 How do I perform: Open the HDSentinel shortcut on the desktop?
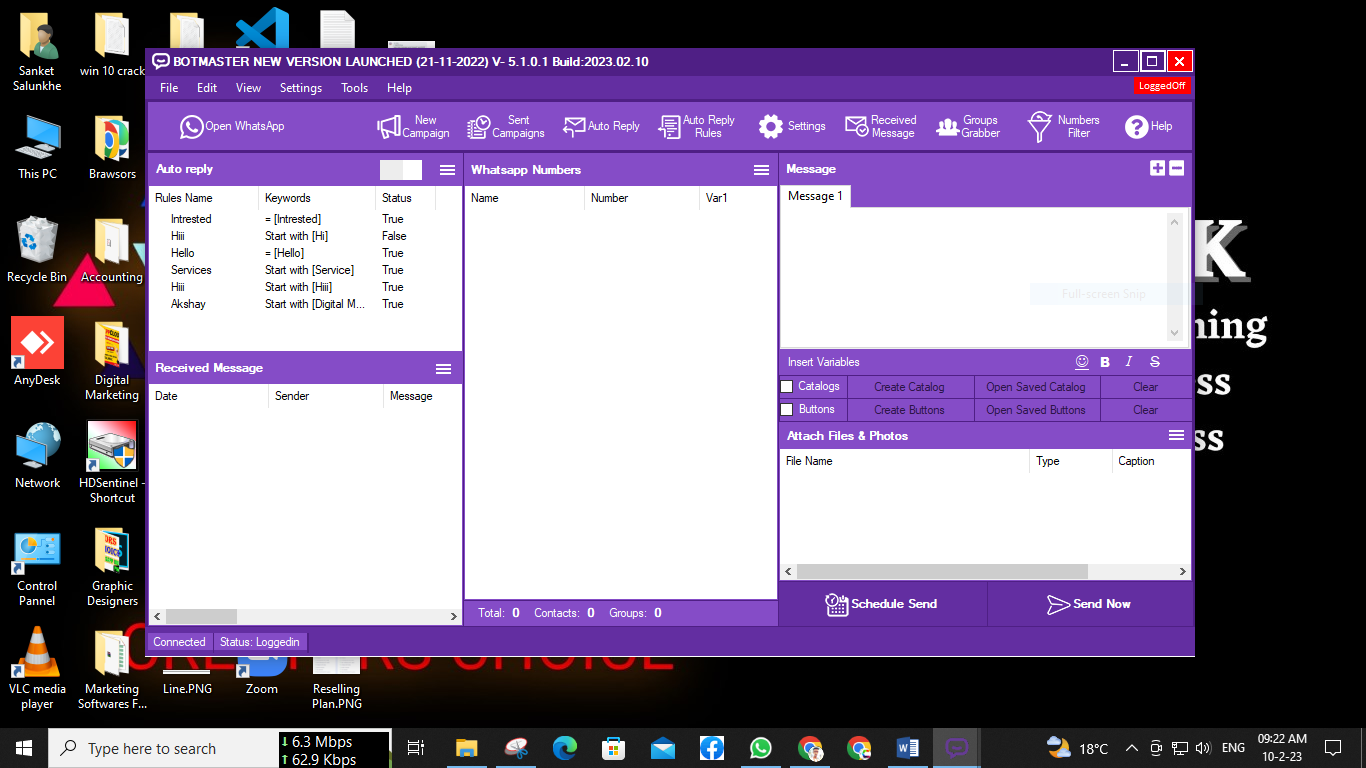click(x=112, y=461)
